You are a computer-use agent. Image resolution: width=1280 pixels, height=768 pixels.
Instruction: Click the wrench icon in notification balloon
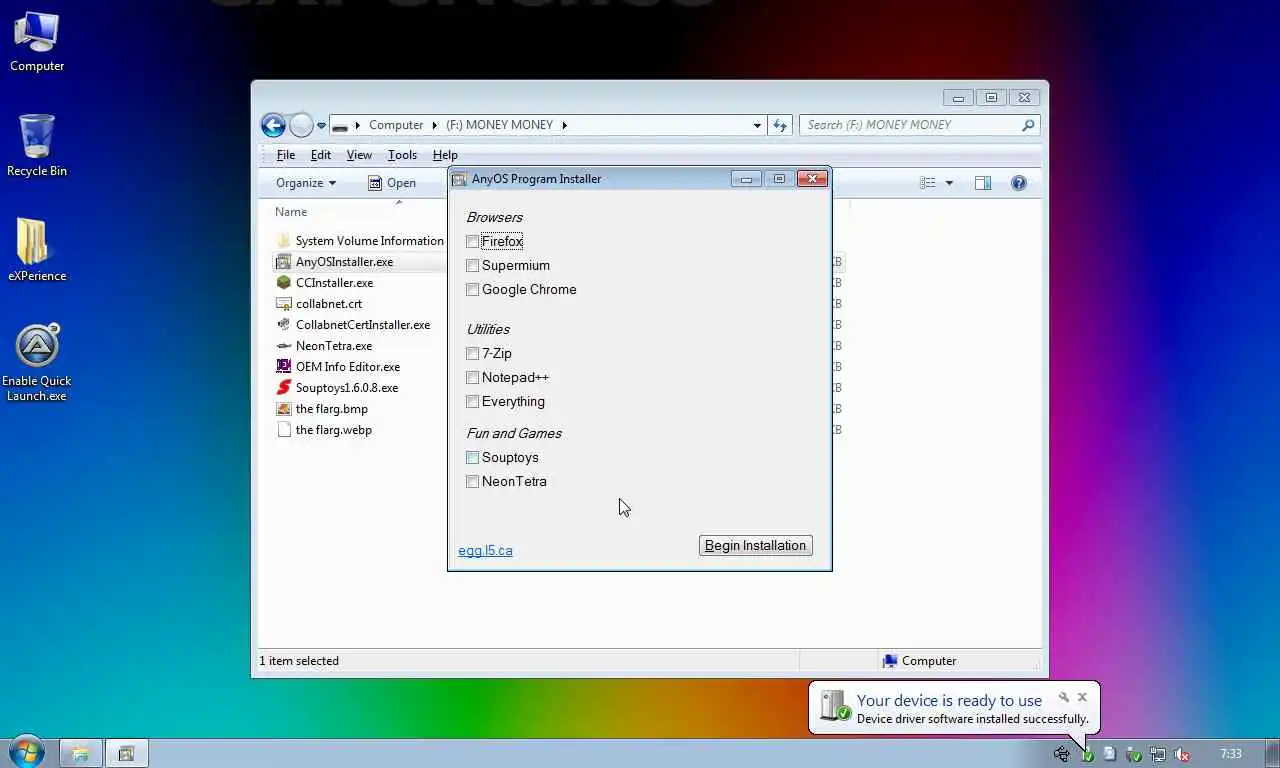[1064, 697]
